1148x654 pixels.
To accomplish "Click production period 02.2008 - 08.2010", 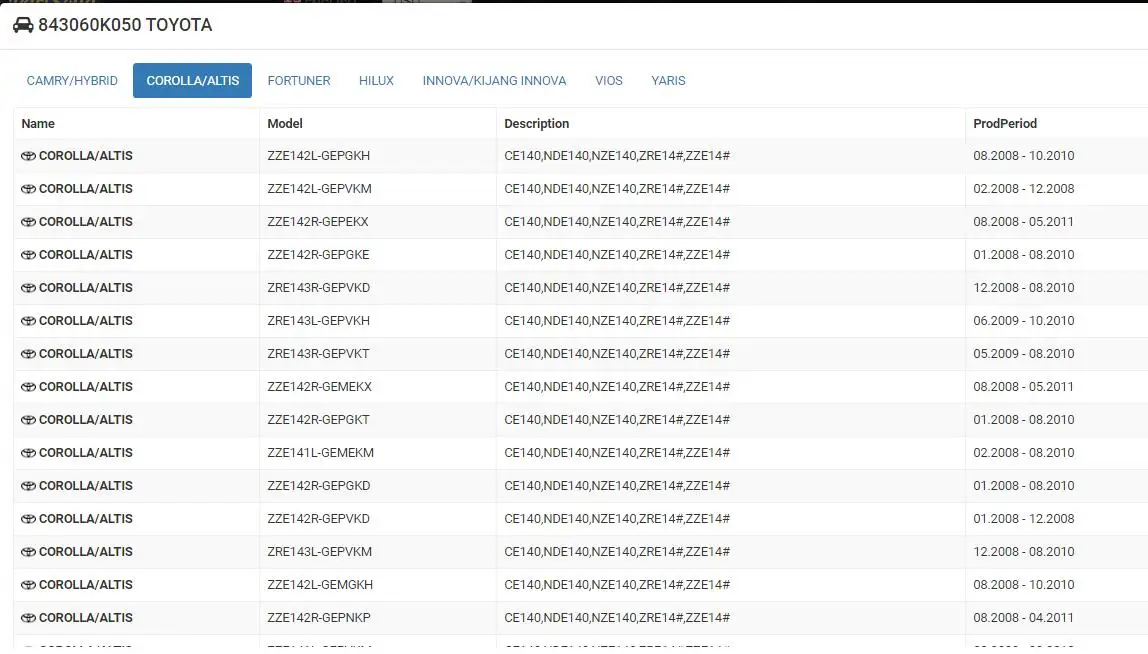I will 1024,453.
